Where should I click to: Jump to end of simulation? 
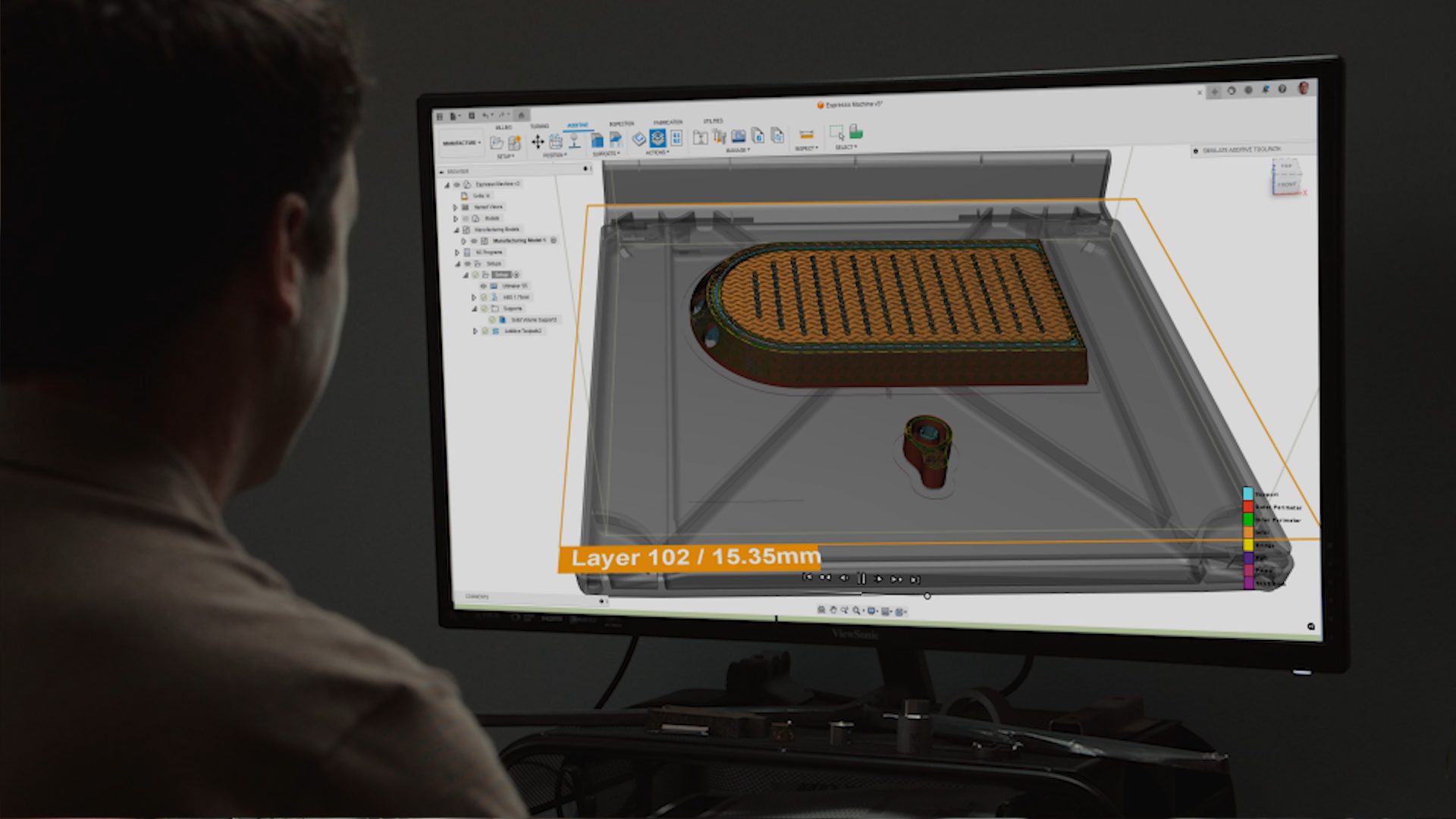pyautogui.click(x=915, y=579)
